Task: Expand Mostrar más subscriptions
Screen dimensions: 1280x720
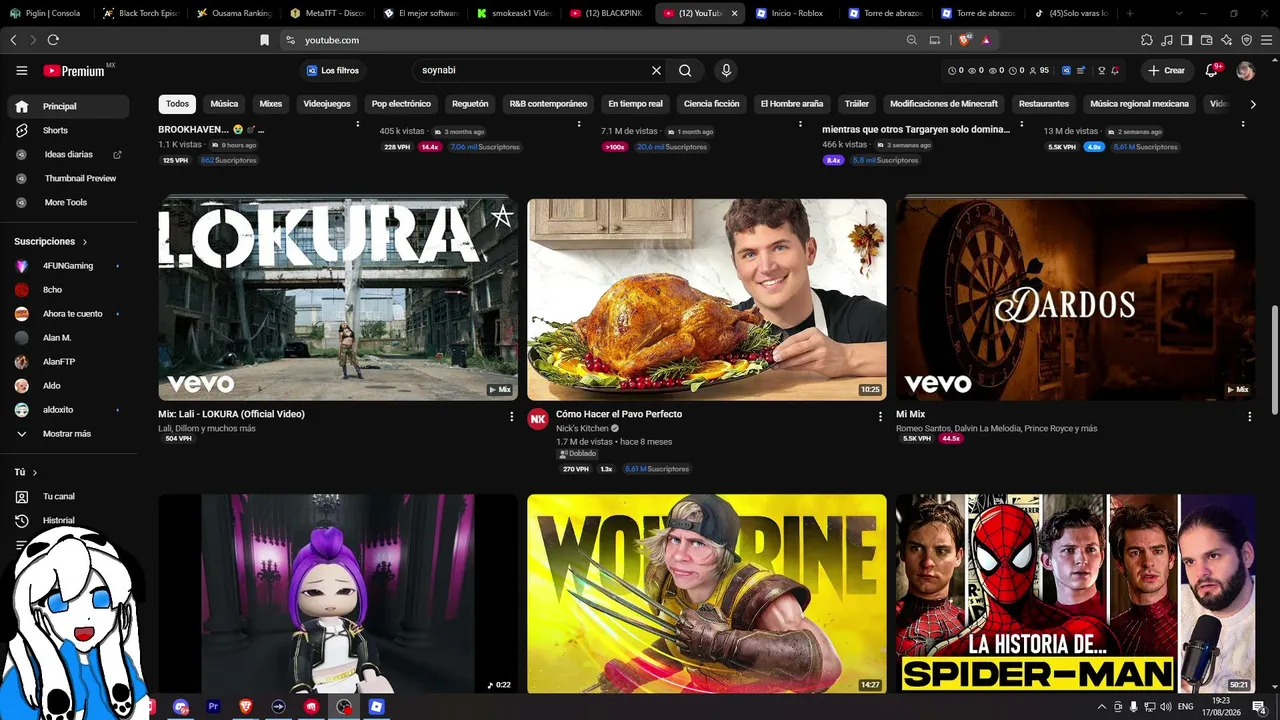Action: click(68, 434)
